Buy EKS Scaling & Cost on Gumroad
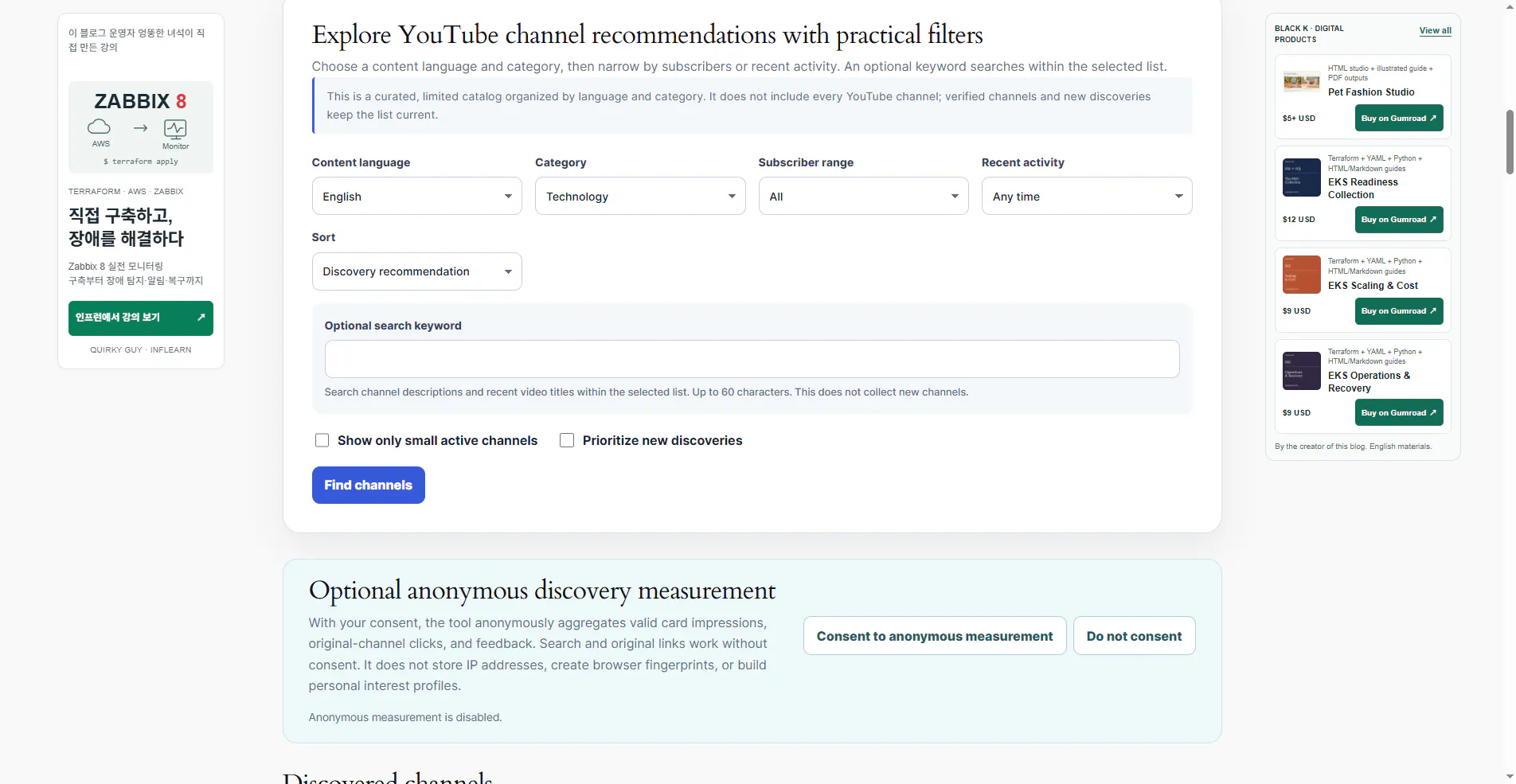1516x784 pixels. [x=1399, y=311]
